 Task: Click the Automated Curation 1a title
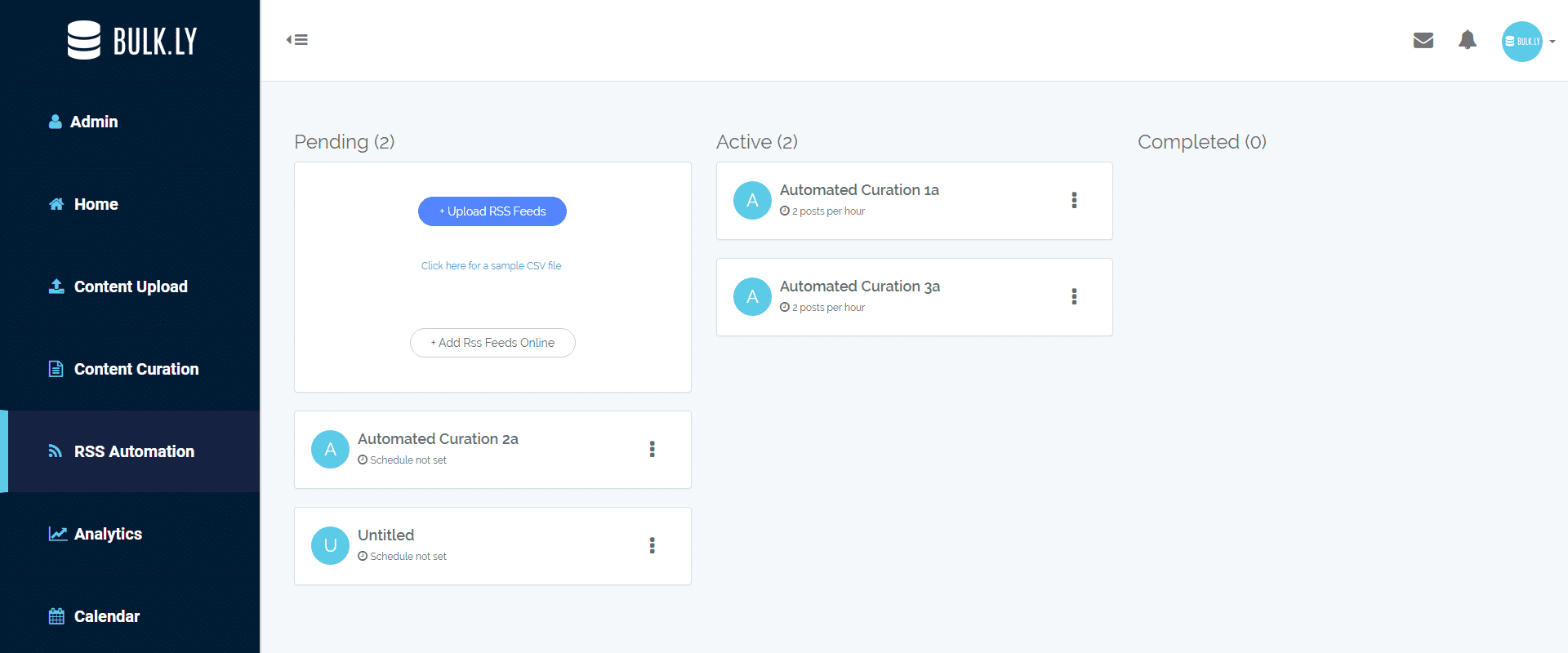point(859,190)
